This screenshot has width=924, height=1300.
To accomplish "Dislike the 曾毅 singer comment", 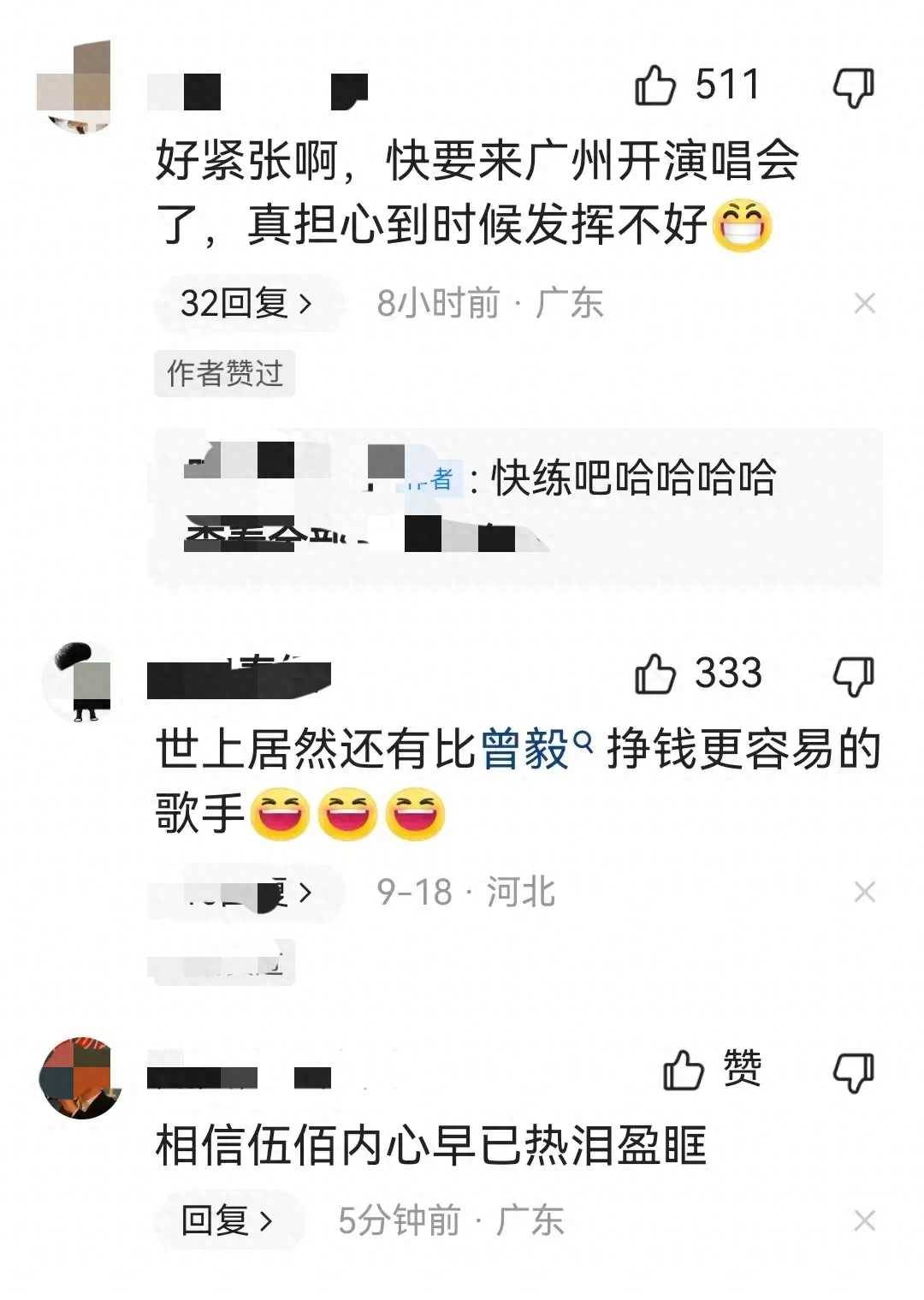I will 854,676.
